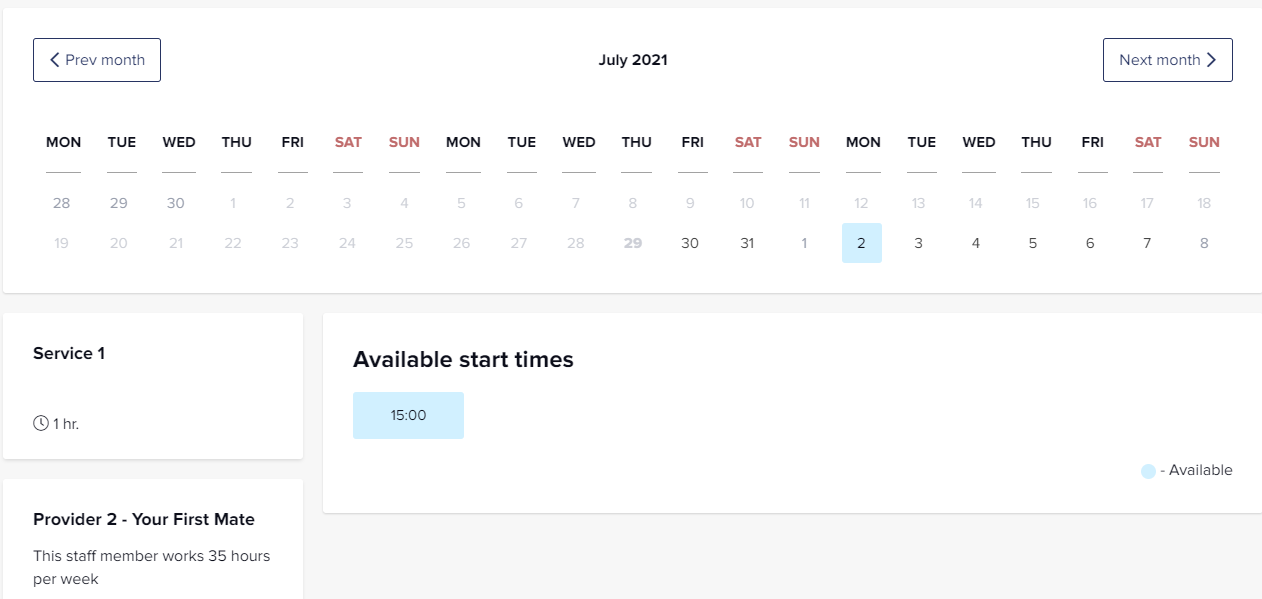The height and width of the screenshot is (599, 1262).
Task: Click the left chevron in Prev month
Action: (55, 60)
